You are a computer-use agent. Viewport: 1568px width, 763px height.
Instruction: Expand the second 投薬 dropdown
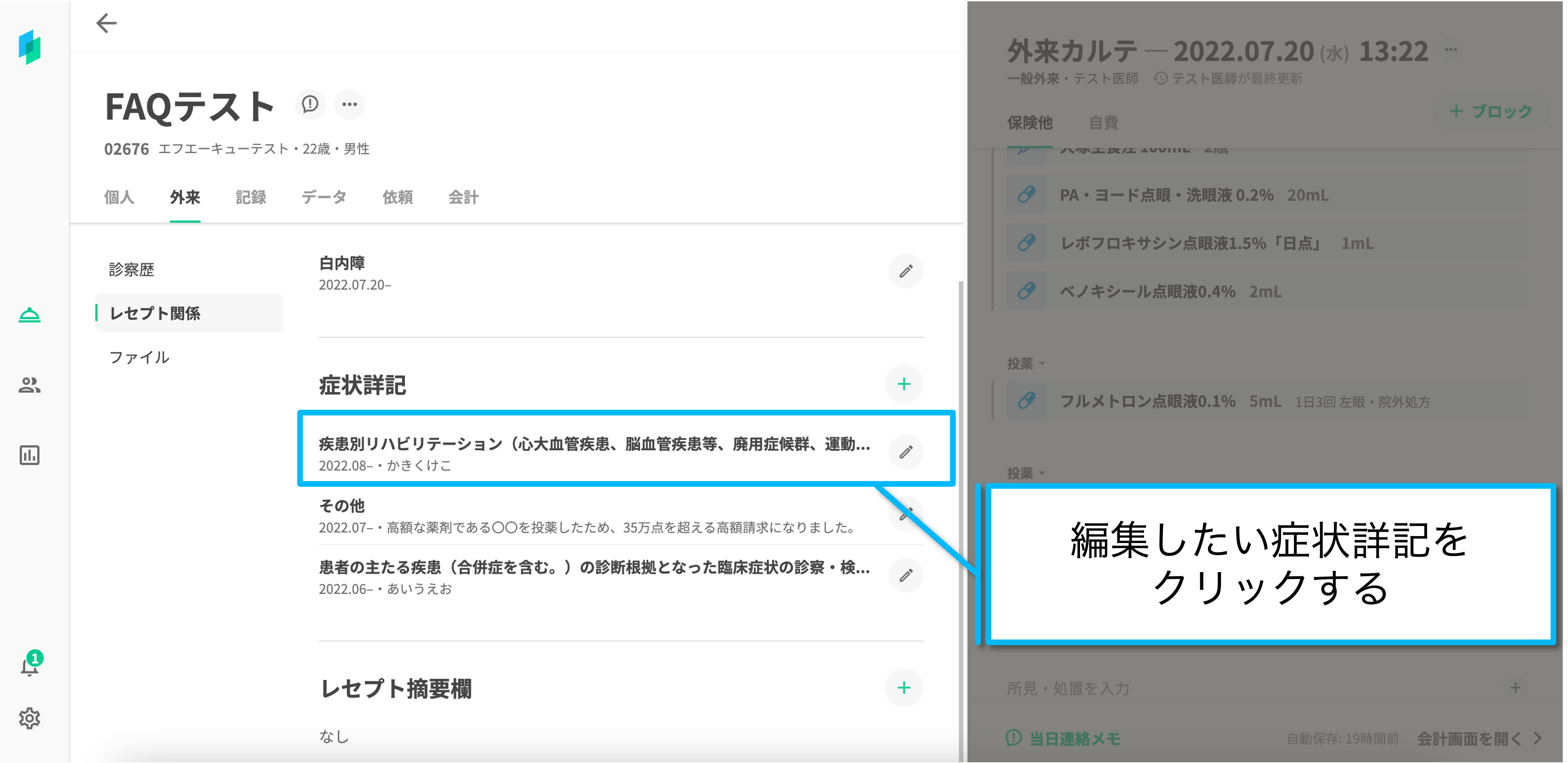tap(1026, 473)
